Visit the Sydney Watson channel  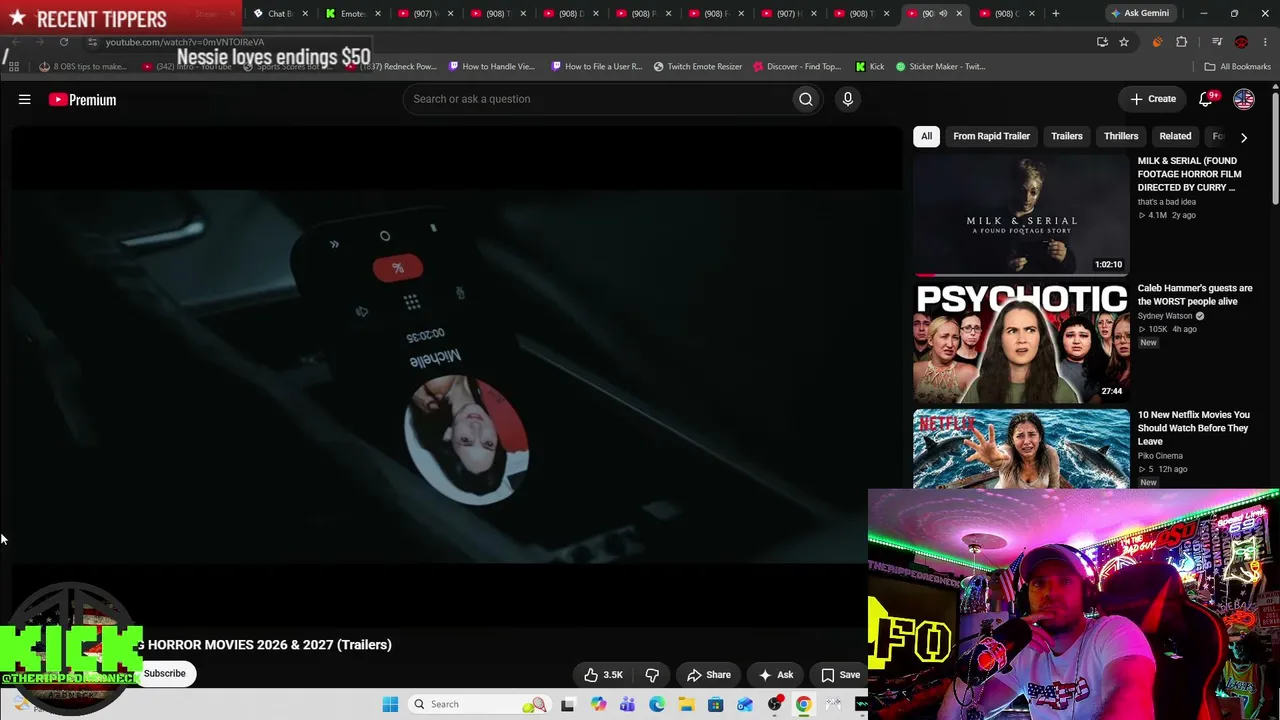pyautogui.click(x=1166, y=316)
